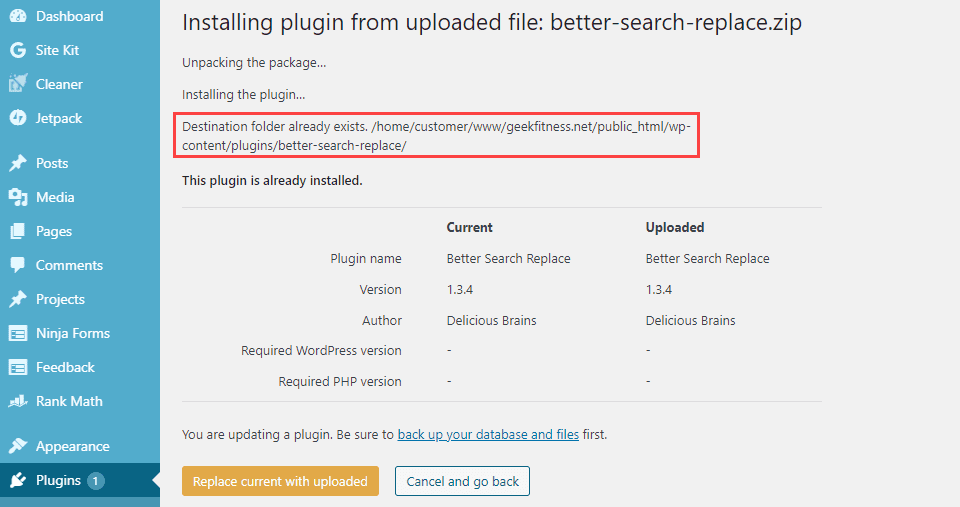Click the Rank Math chart icon
Image resolution: width=960 pixels, height=507 pixels.
[17, 401]
